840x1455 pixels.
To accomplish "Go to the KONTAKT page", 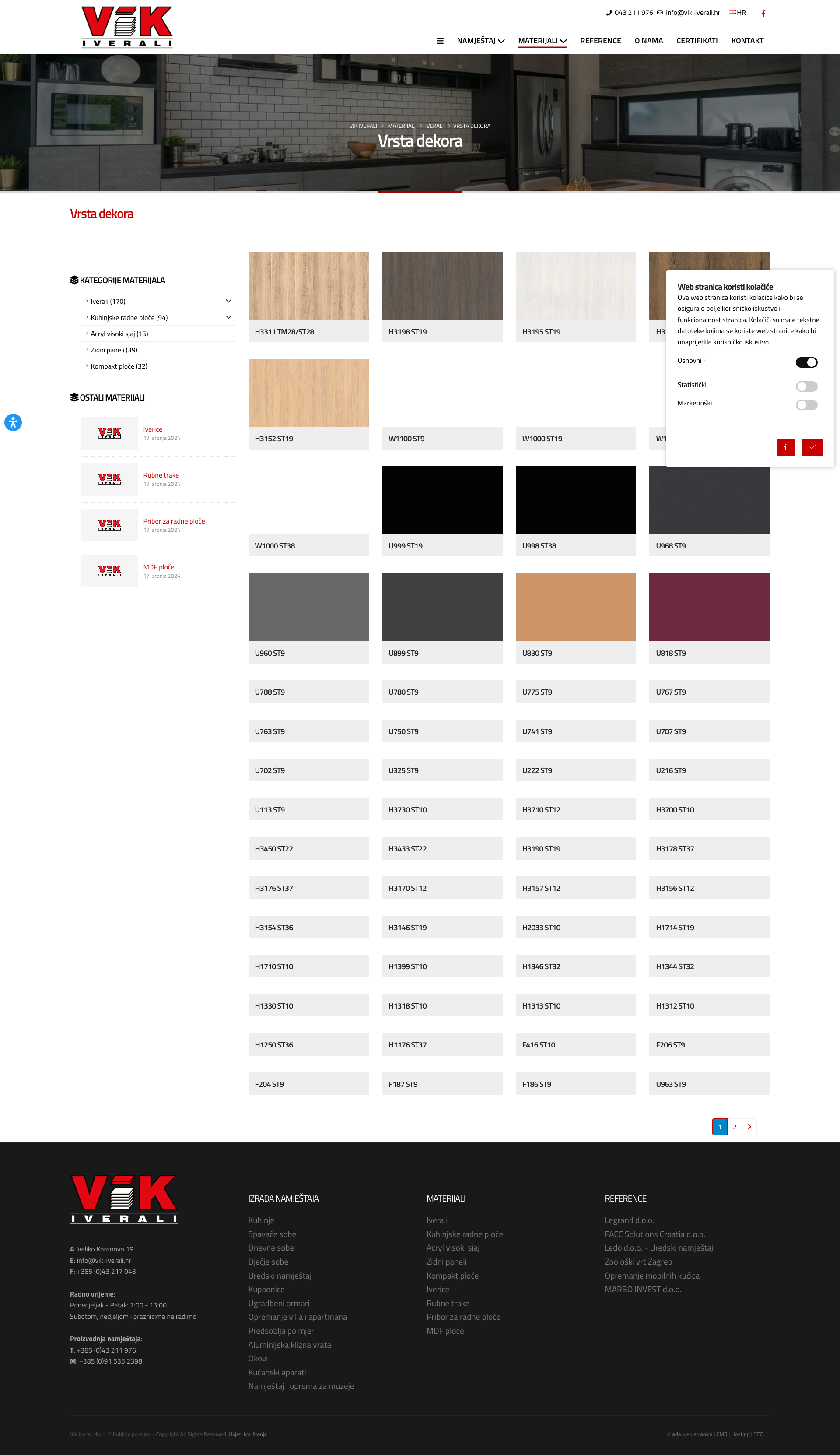I will 746,41.
